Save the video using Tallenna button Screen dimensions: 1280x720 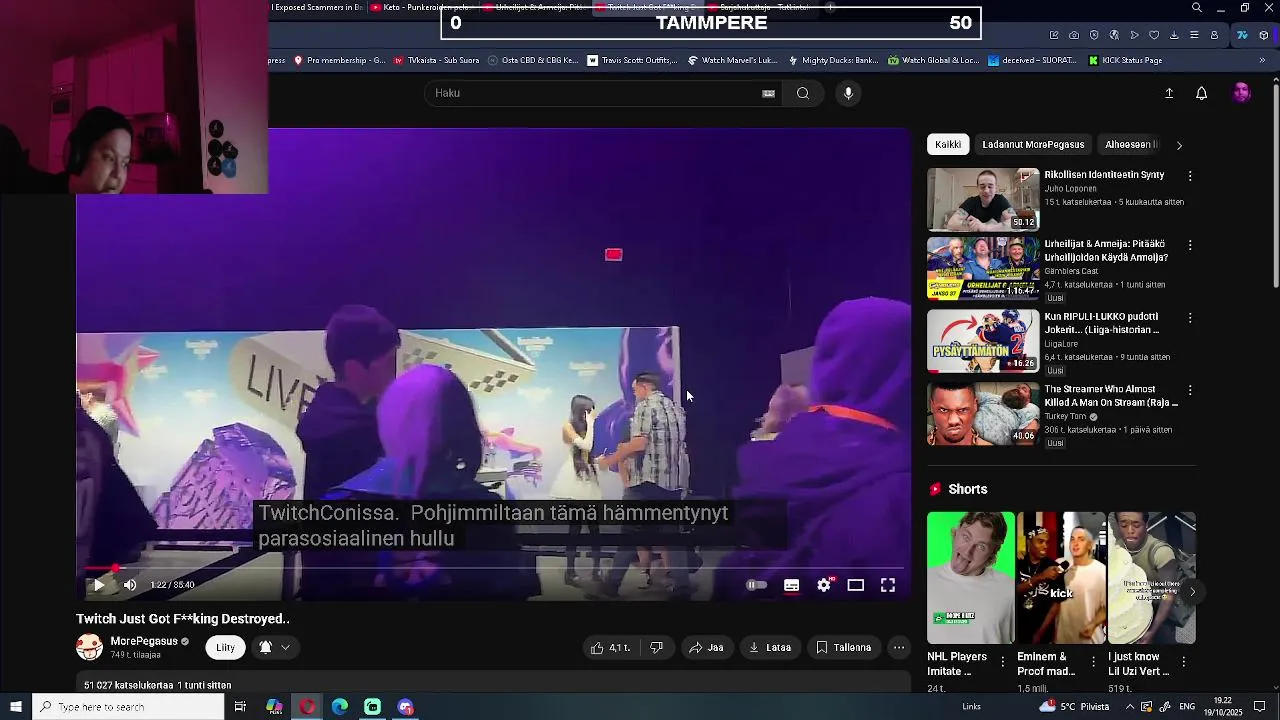coord(843,647)
